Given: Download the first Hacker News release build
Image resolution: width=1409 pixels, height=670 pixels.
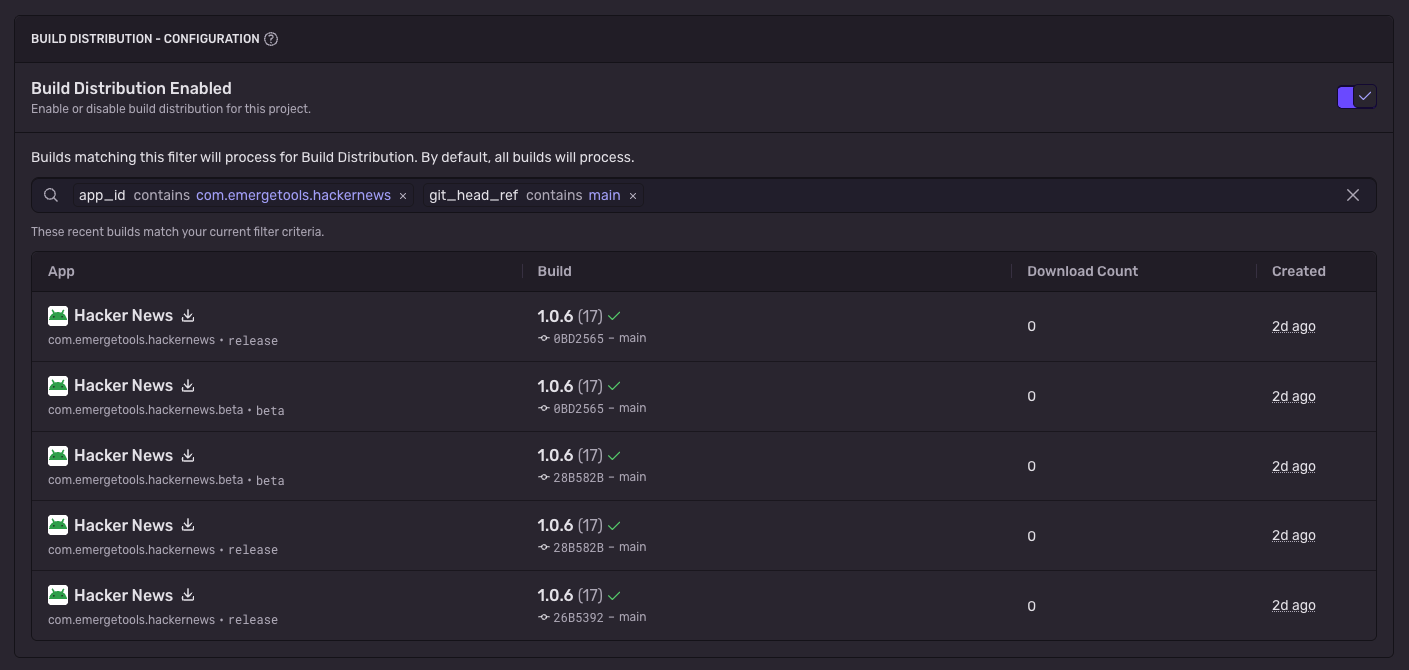Looking at the screenshot, I should pos(188,316).
